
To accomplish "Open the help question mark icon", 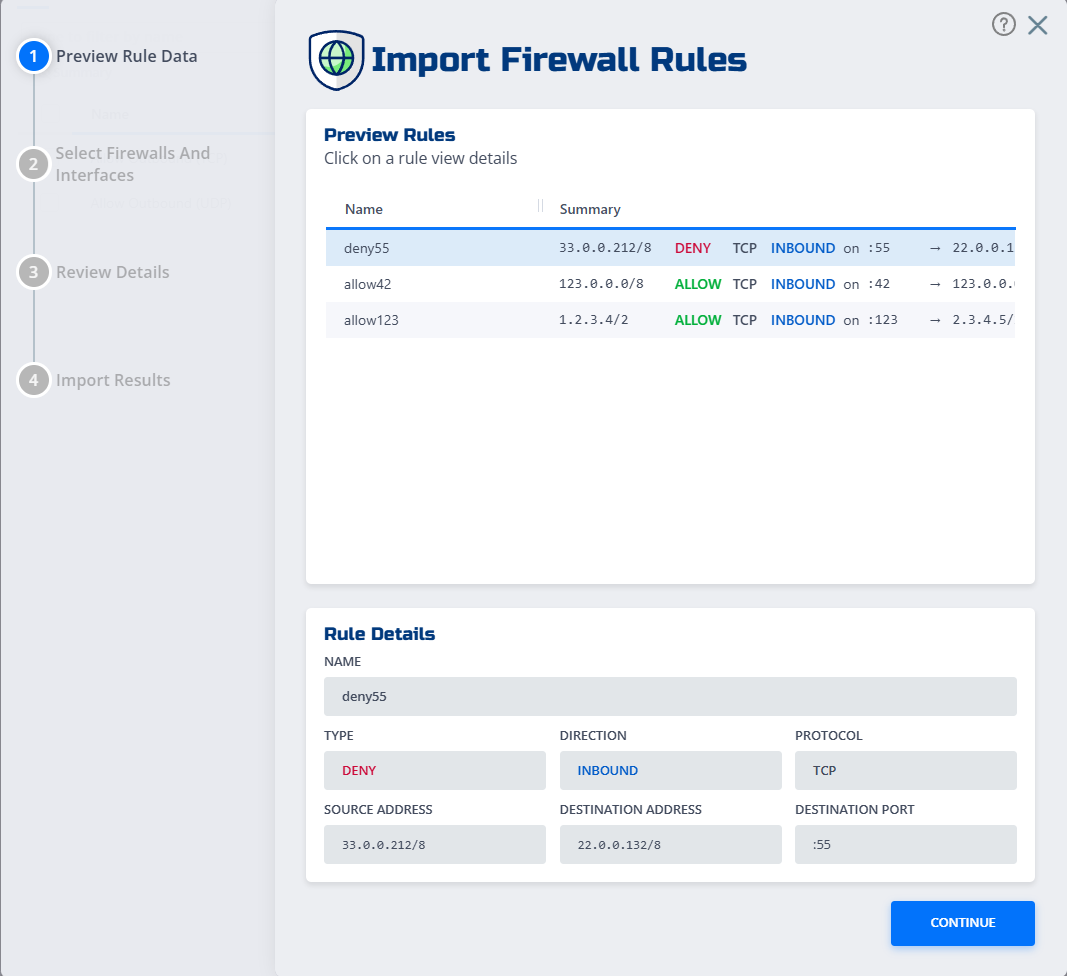I will point(1004,24).
